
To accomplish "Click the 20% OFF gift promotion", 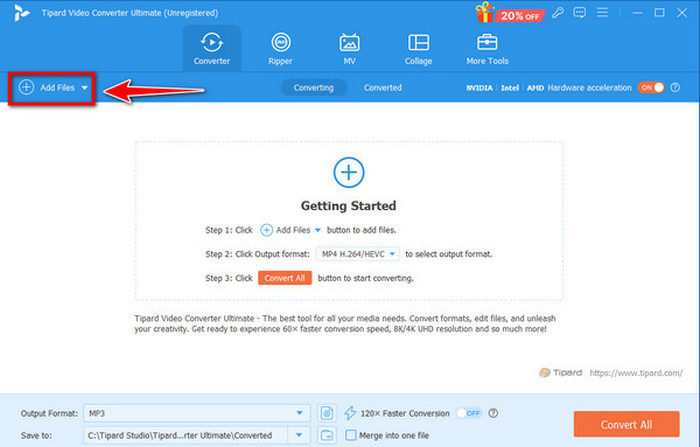I will tap(510, 13).
